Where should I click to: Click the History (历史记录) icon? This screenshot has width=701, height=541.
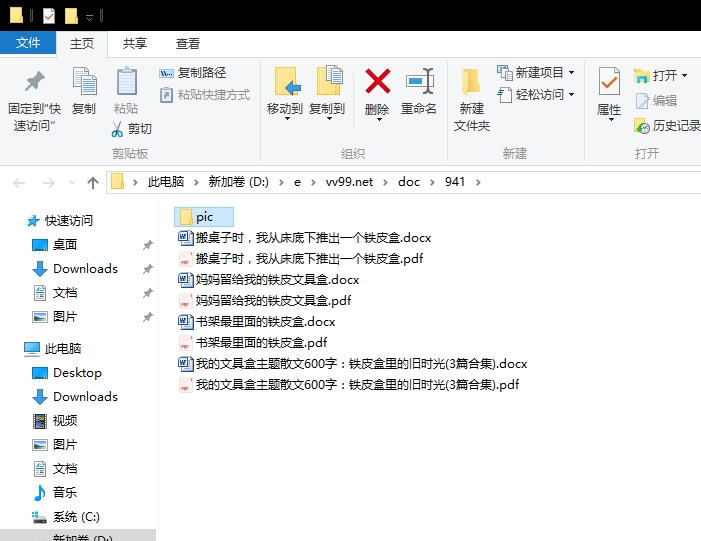point(641,126)
